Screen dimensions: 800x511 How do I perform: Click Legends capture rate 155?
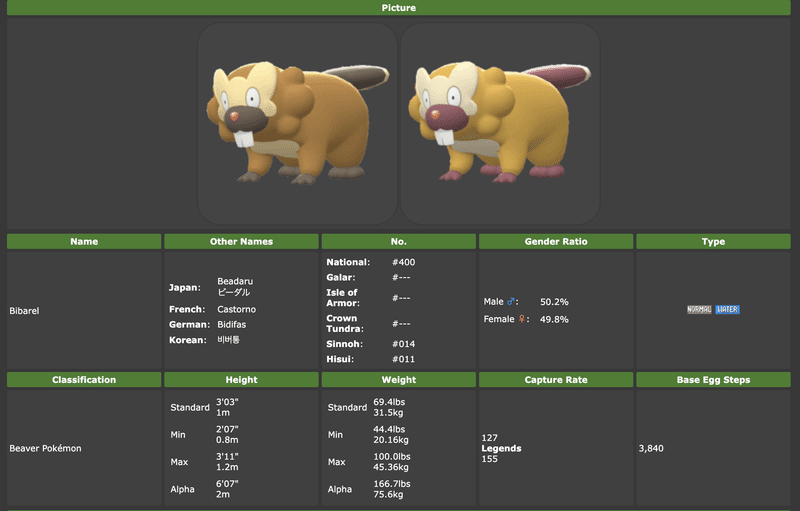(489, 459)
